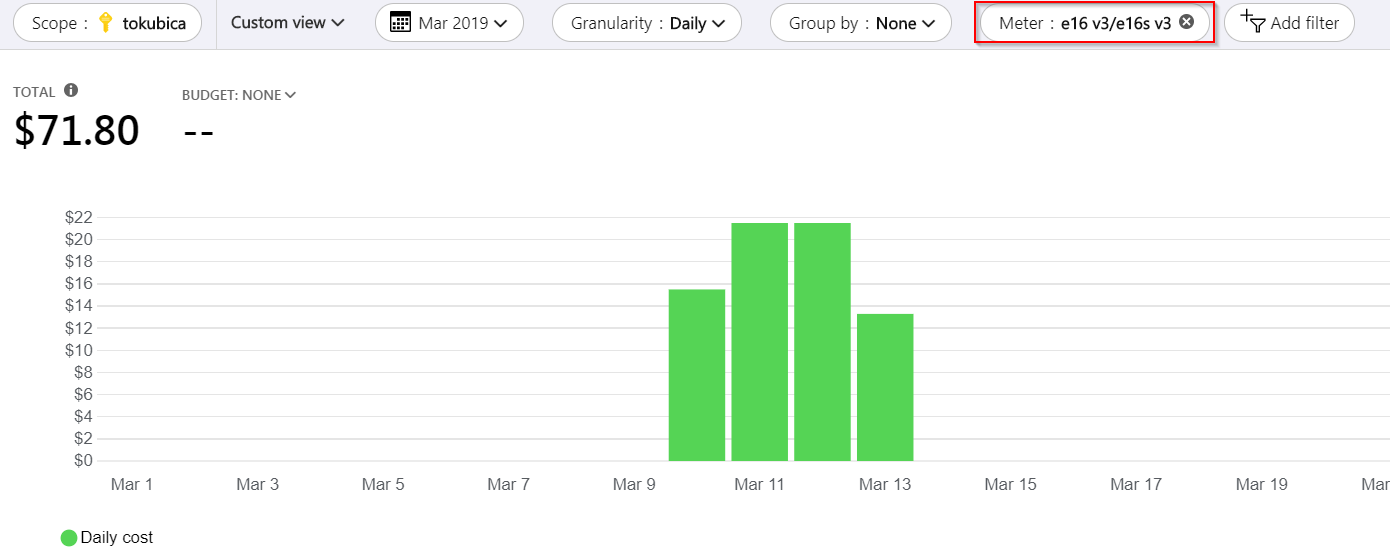Remove the e16 v3 meter filter
Image resolution: width=1390 pixels, height=553 pixels.
[x=1186, y=22]
